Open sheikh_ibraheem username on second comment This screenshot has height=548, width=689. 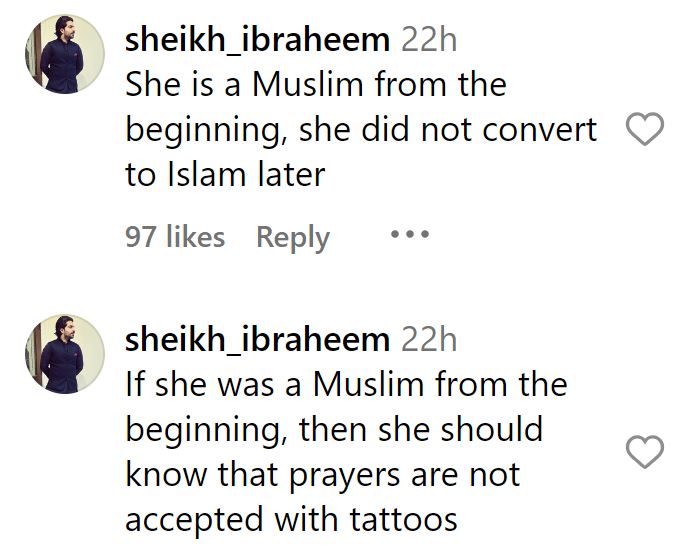(x=257, y=340)
